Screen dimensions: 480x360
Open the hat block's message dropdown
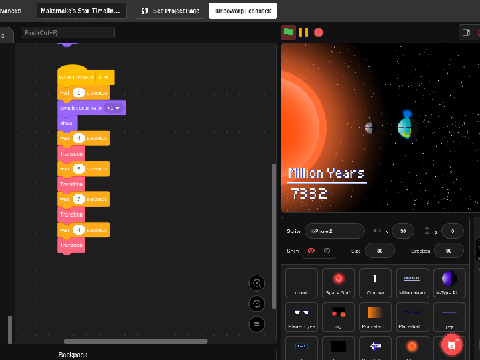pyautogui.click(x=104, y=77)
